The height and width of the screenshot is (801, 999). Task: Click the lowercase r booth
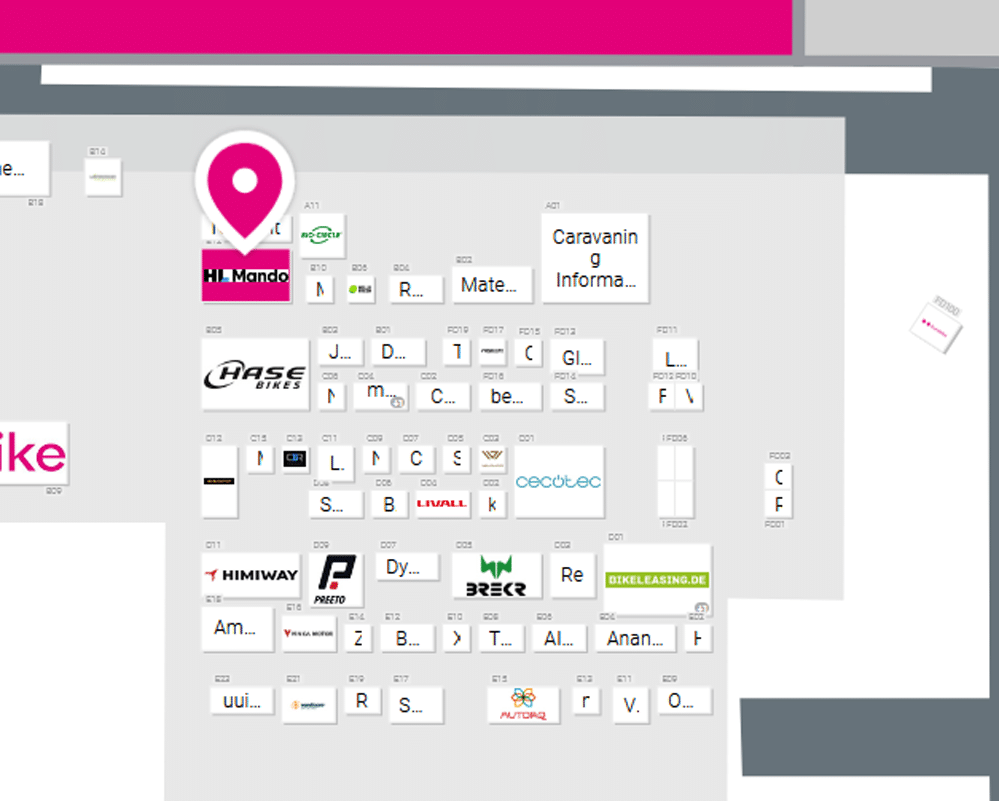point(586,701)
